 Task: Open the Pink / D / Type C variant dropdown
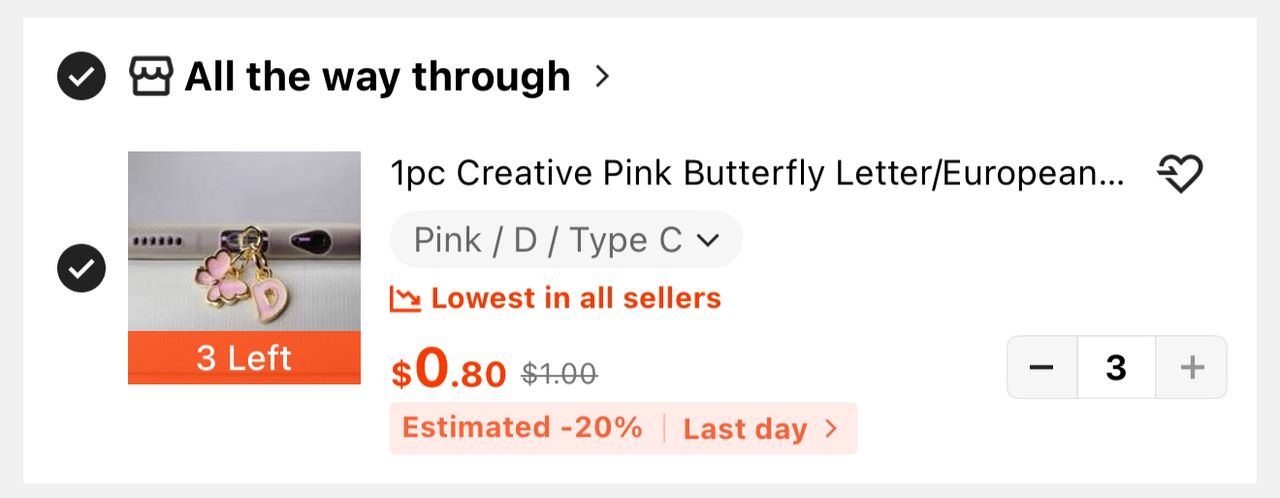[566, 240]
